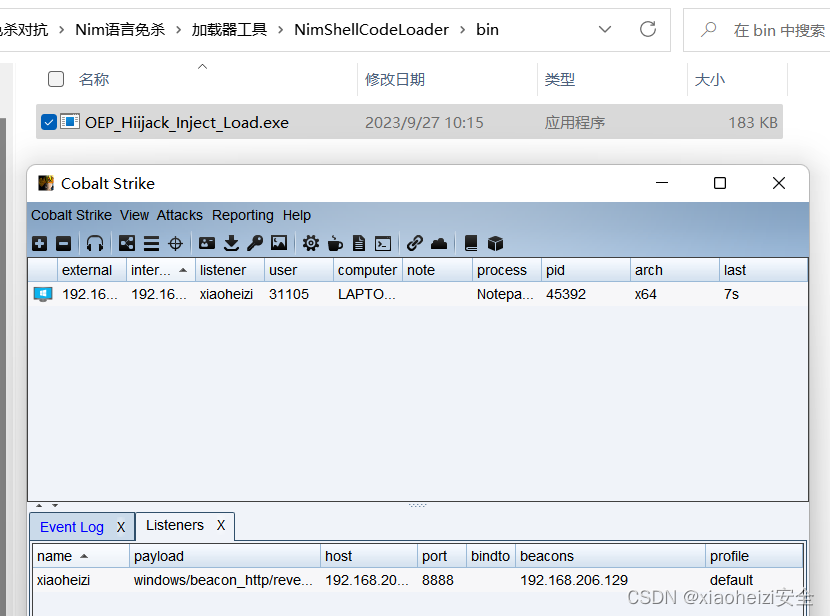Click the OEP_Hijack_Inject_Load.exe file icon
Viewport: 830px width, 616px height.
click(70, 122)
